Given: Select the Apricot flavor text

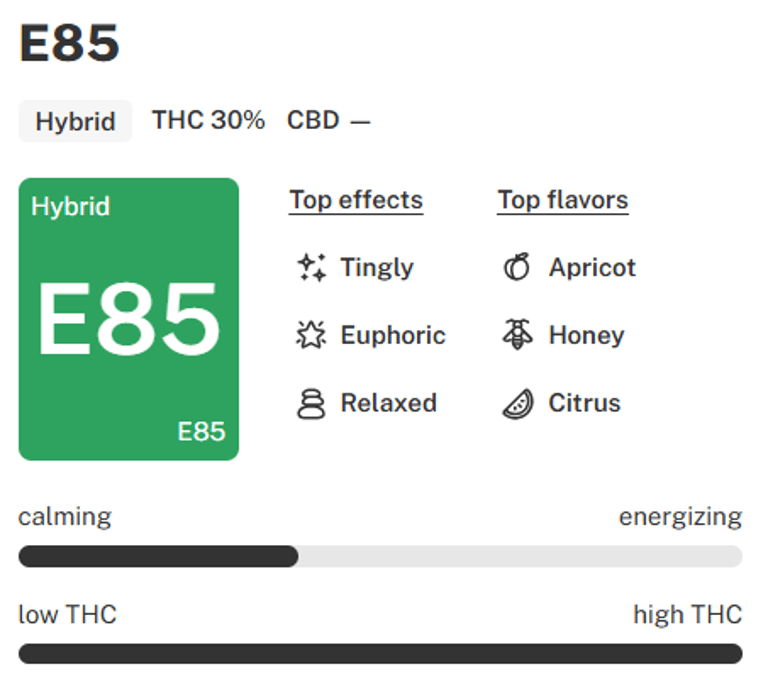Looking at the screenshot, I should coord(592,268).
